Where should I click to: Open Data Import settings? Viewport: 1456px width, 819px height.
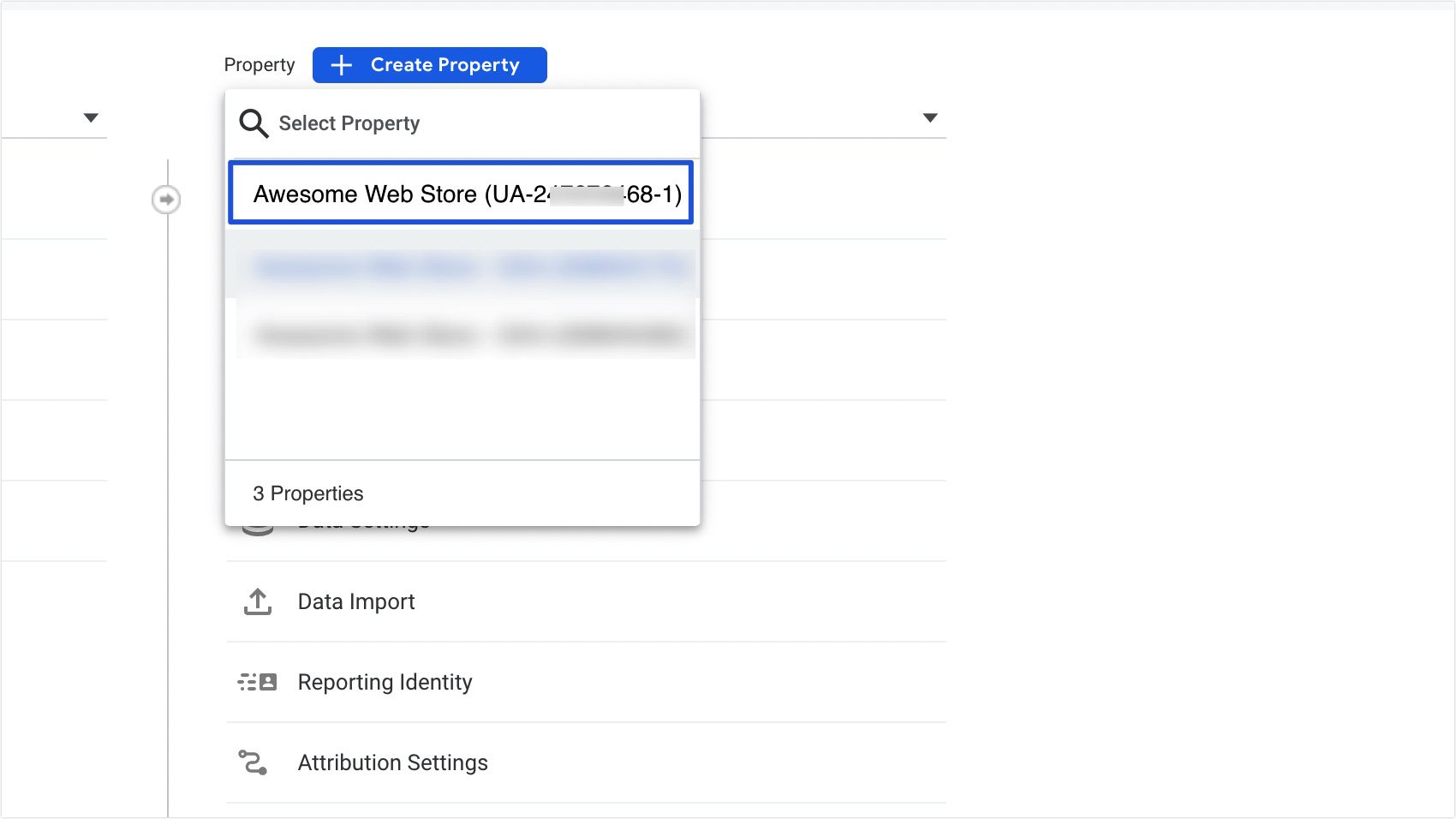587,601
